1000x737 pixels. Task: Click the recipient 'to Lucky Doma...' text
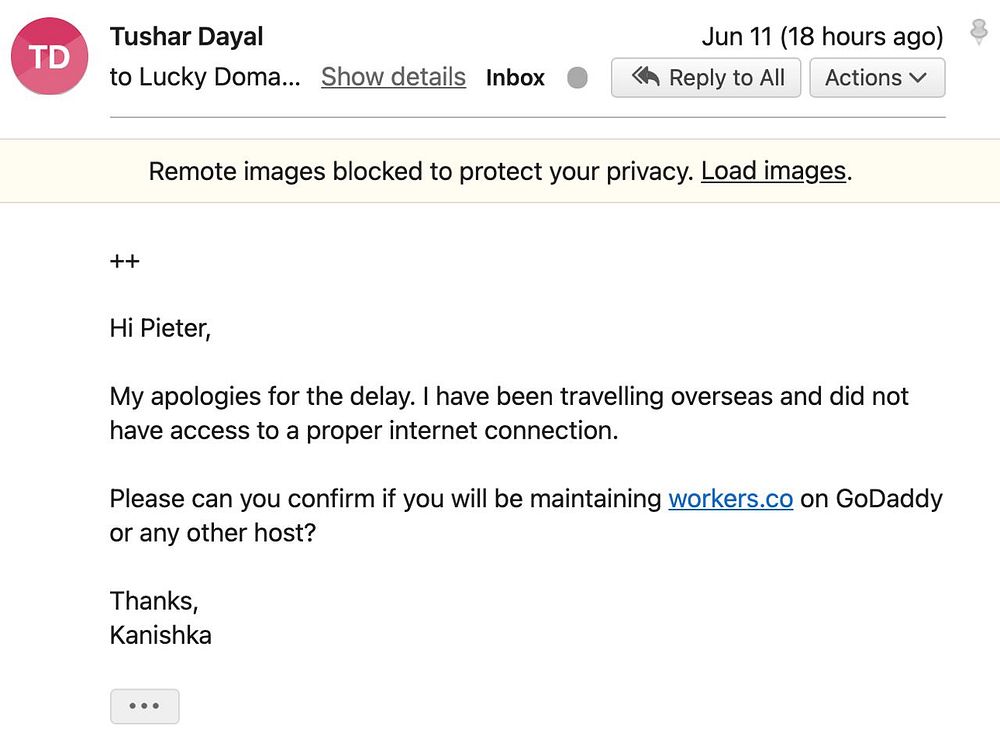click(x=205, y=77)
